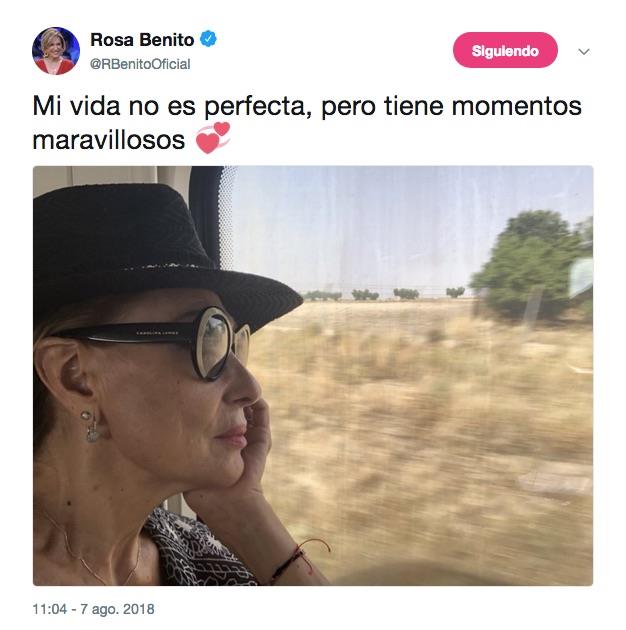Click the dangling earring in the photo
The width and height of the screenshot is (626, 630).
click(90, 426)
